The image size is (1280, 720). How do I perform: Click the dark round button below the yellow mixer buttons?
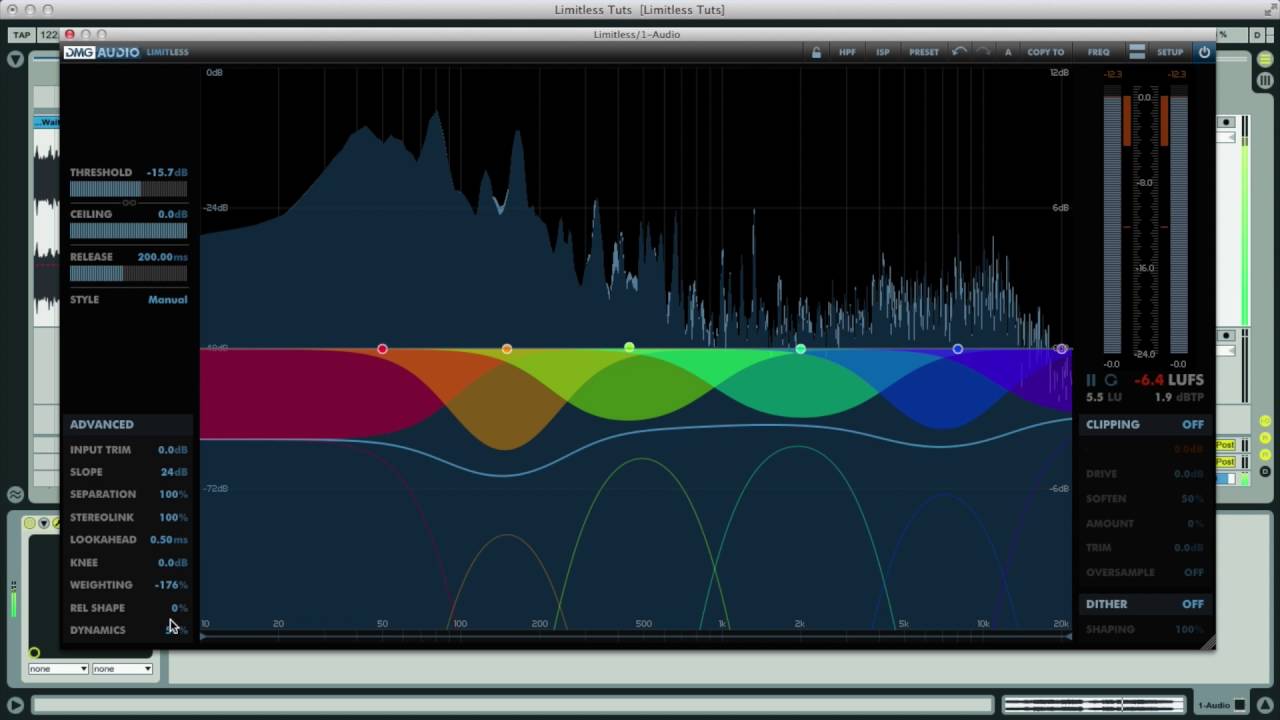(x=1265, y=471)
